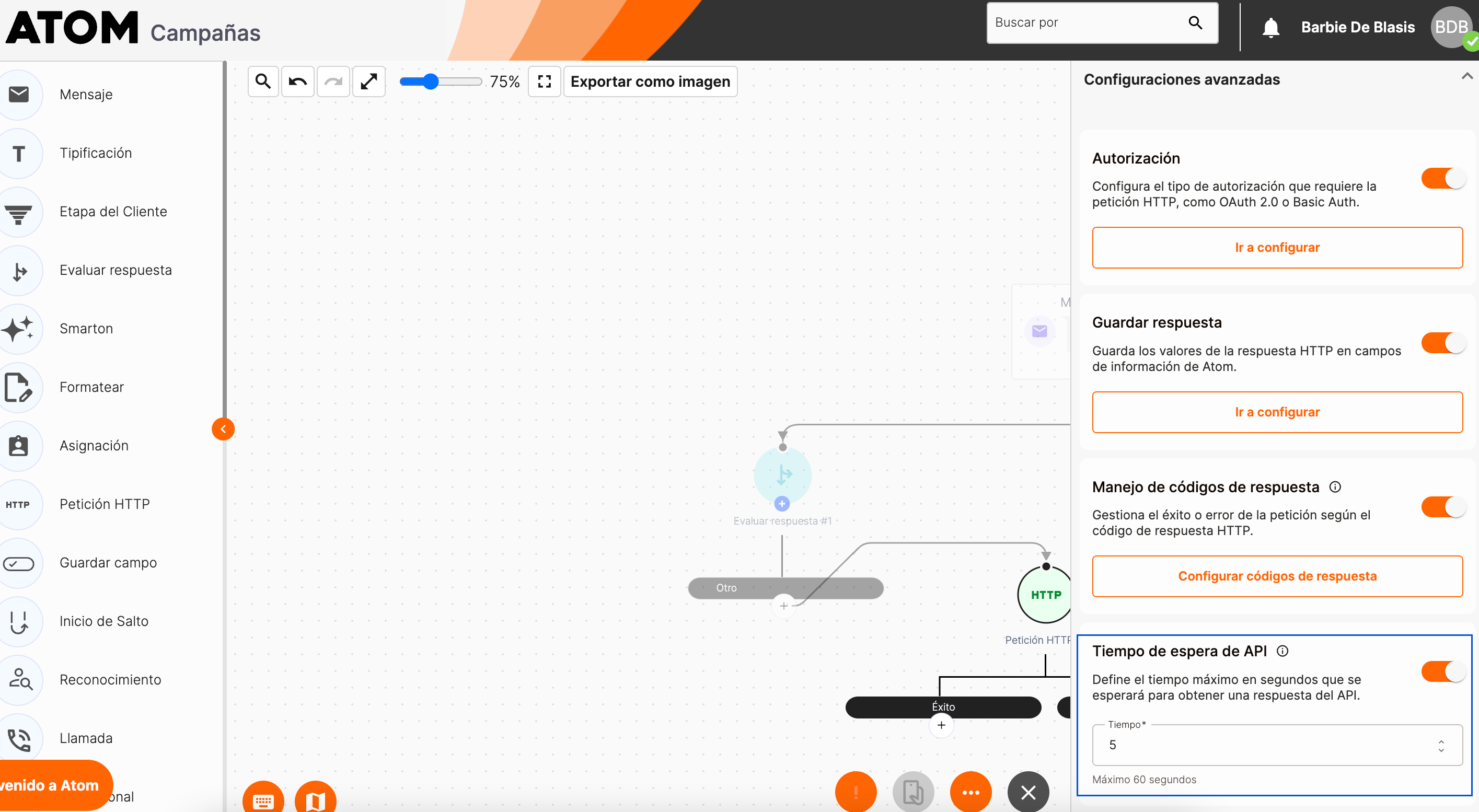The height and width of the screenshot is (812, 1479).
Task: Open the three-dots more options button
Action: 970,792
